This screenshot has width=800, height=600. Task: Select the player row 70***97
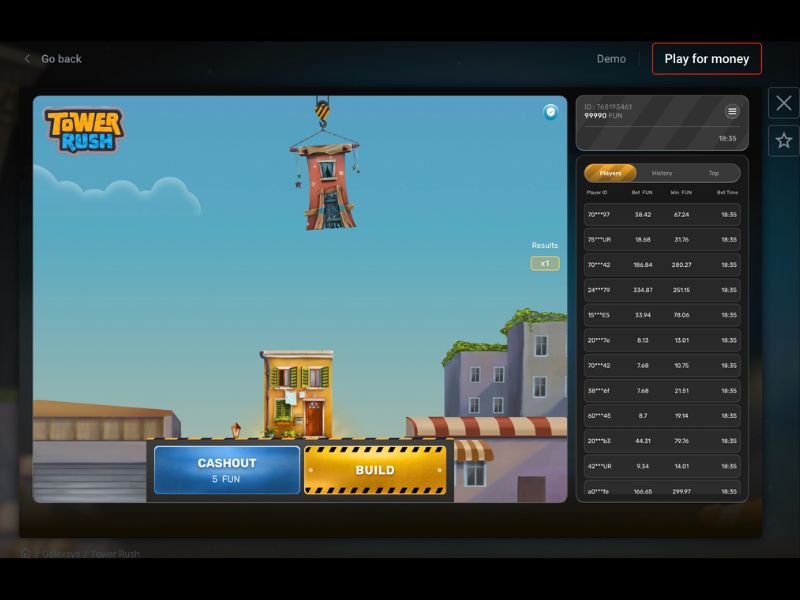(660, 217)
